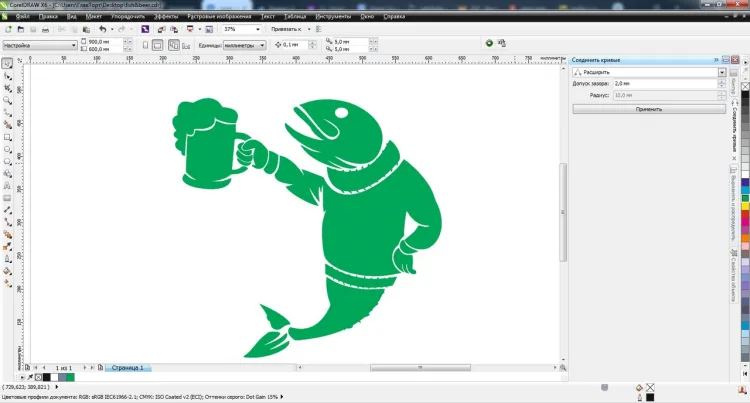Screen dimensions: 750x403
Task: Select the Ellipse tool in toolbox
Action: pos(7,150)
